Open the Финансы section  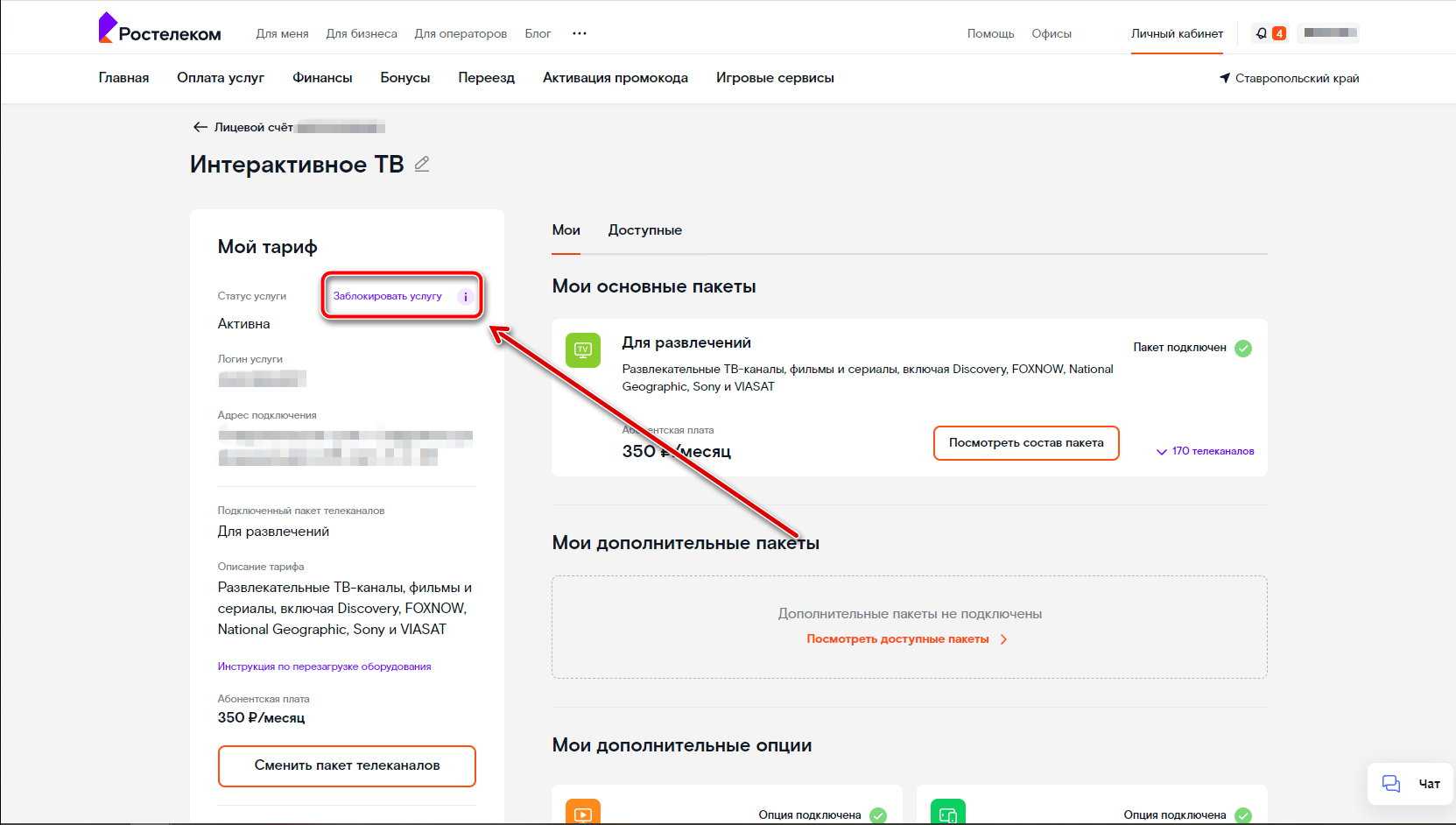[x=322, y=78]
